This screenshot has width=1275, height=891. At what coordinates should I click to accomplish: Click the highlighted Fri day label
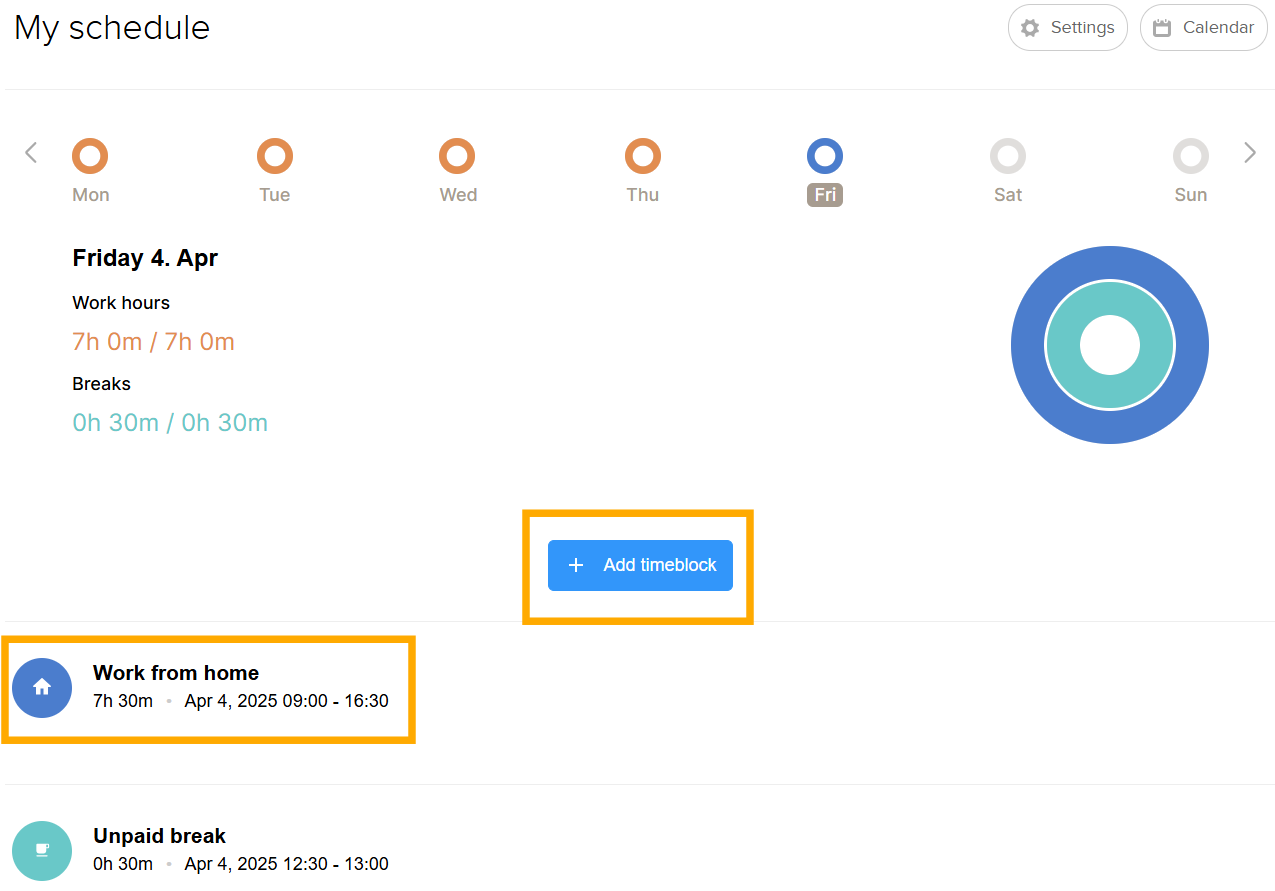click(825, 195)
